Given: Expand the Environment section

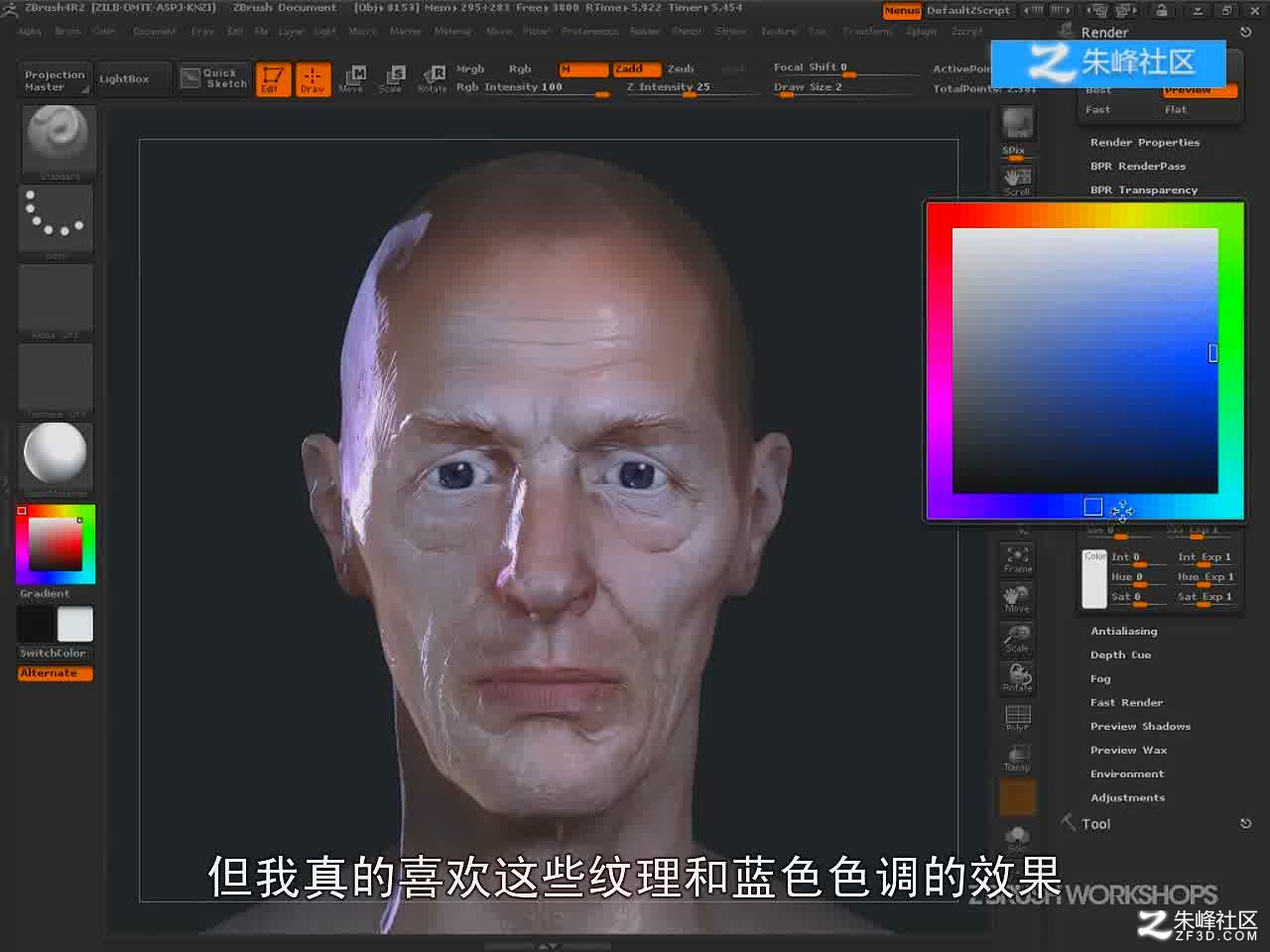Looking at the screenshot, I should pos(1128,774).
